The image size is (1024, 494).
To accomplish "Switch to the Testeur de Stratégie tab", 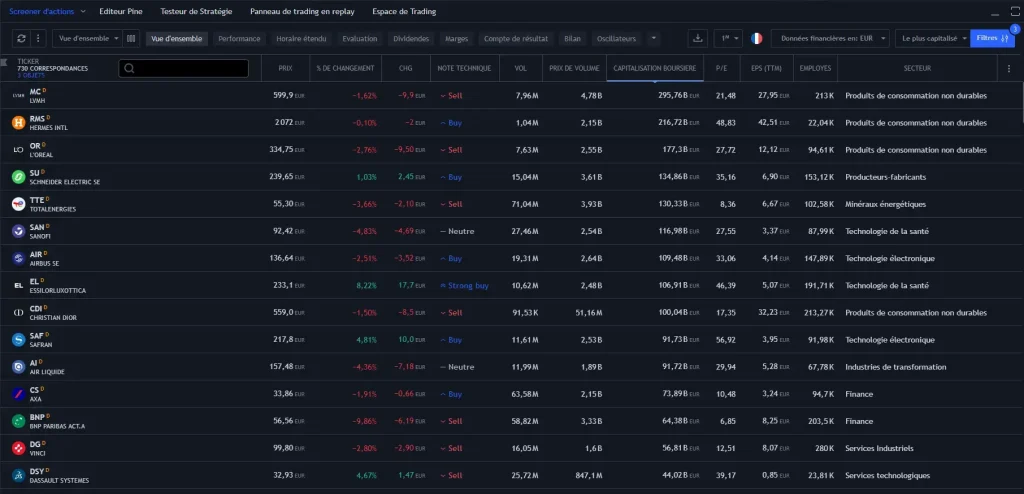I will coord(196,11).
